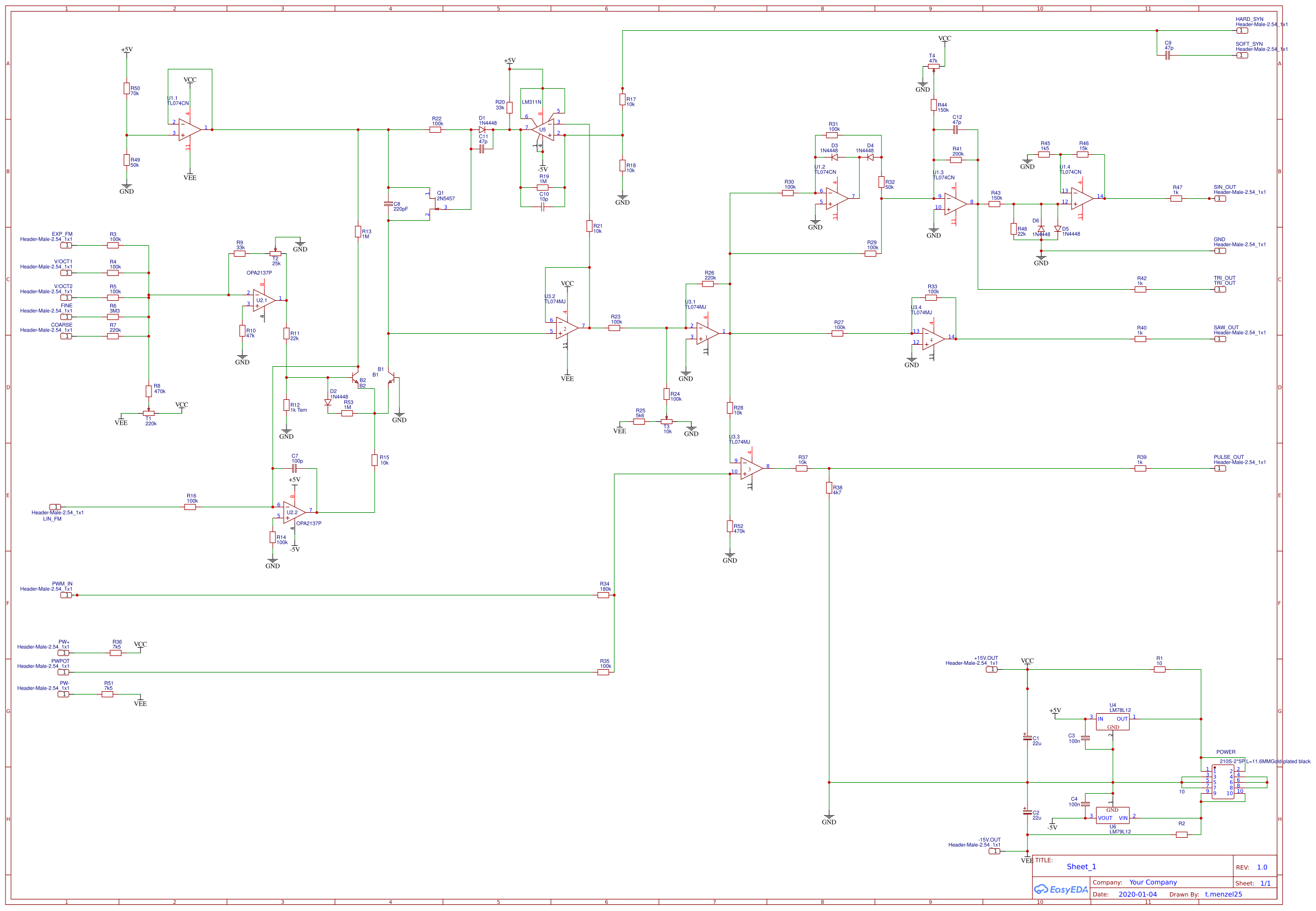Click diode D1 1N4448 symbol
Viewport: 1316px width, 911px height.
483,128
